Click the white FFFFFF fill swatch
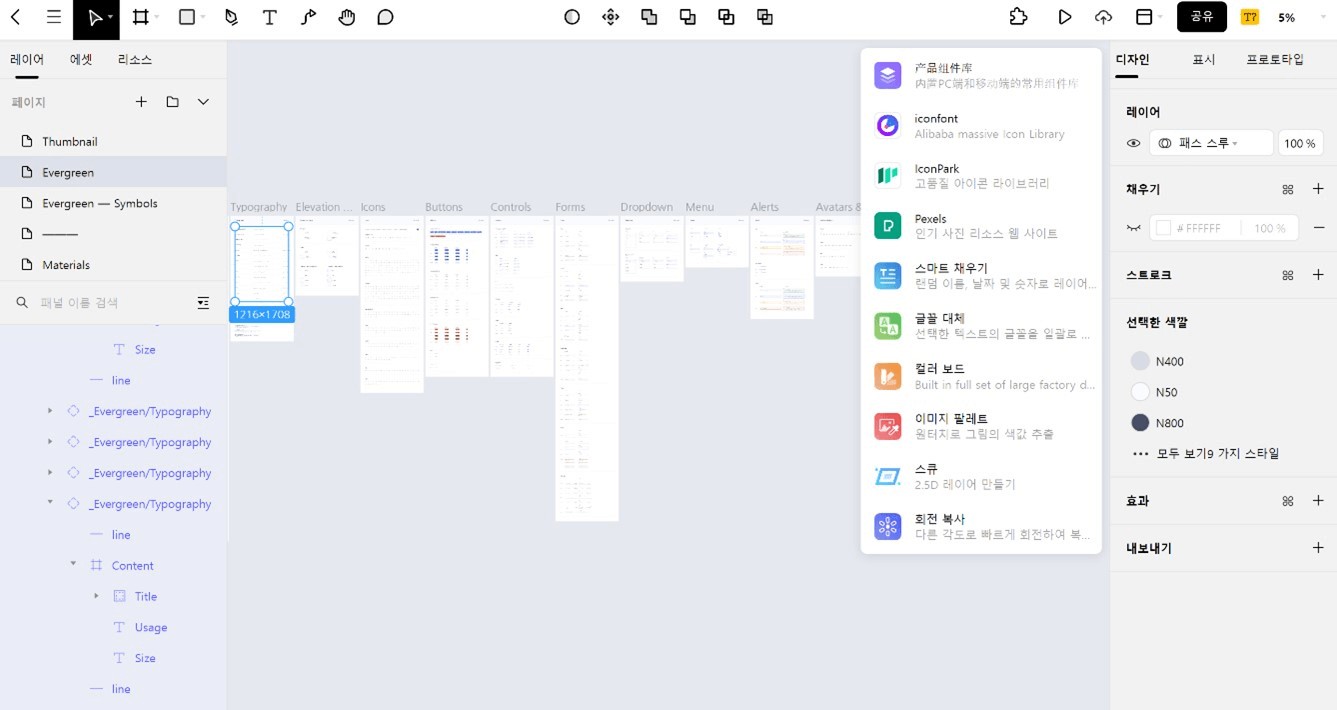Screen dimensions: 1337x710 point(1163,228)
